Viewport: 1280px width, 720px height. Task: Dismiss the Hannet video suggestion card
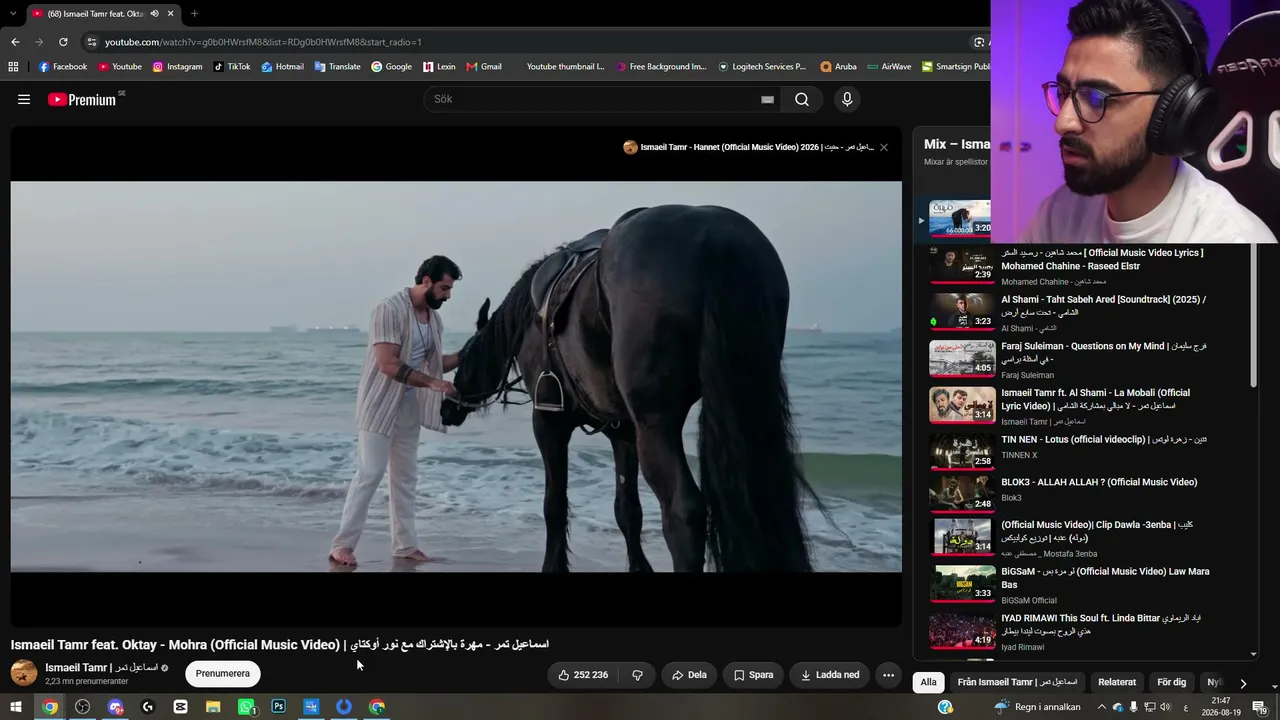coord(884,147)
